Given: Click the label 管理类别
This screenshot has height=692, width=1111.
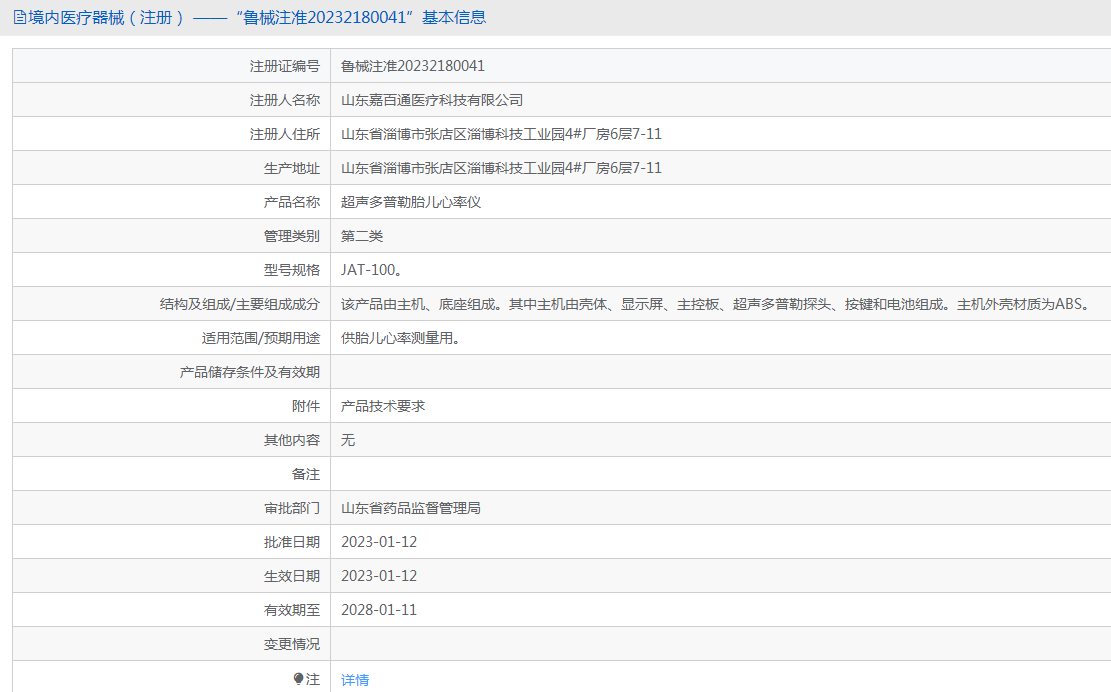Looking at the screenshot, I should (x=292, y=236).
